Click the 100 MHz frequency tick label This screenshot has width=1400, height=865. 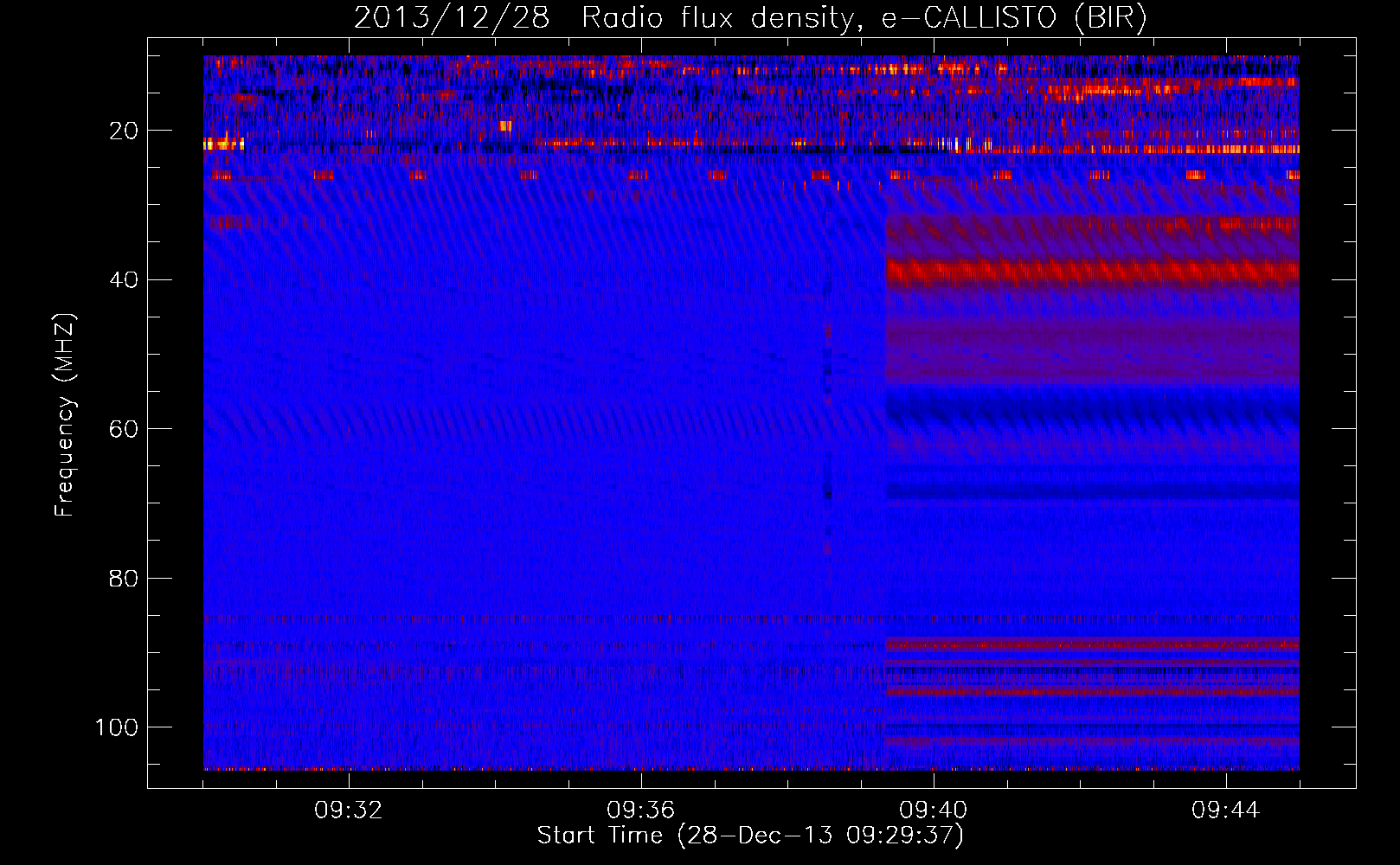point(118,727)
